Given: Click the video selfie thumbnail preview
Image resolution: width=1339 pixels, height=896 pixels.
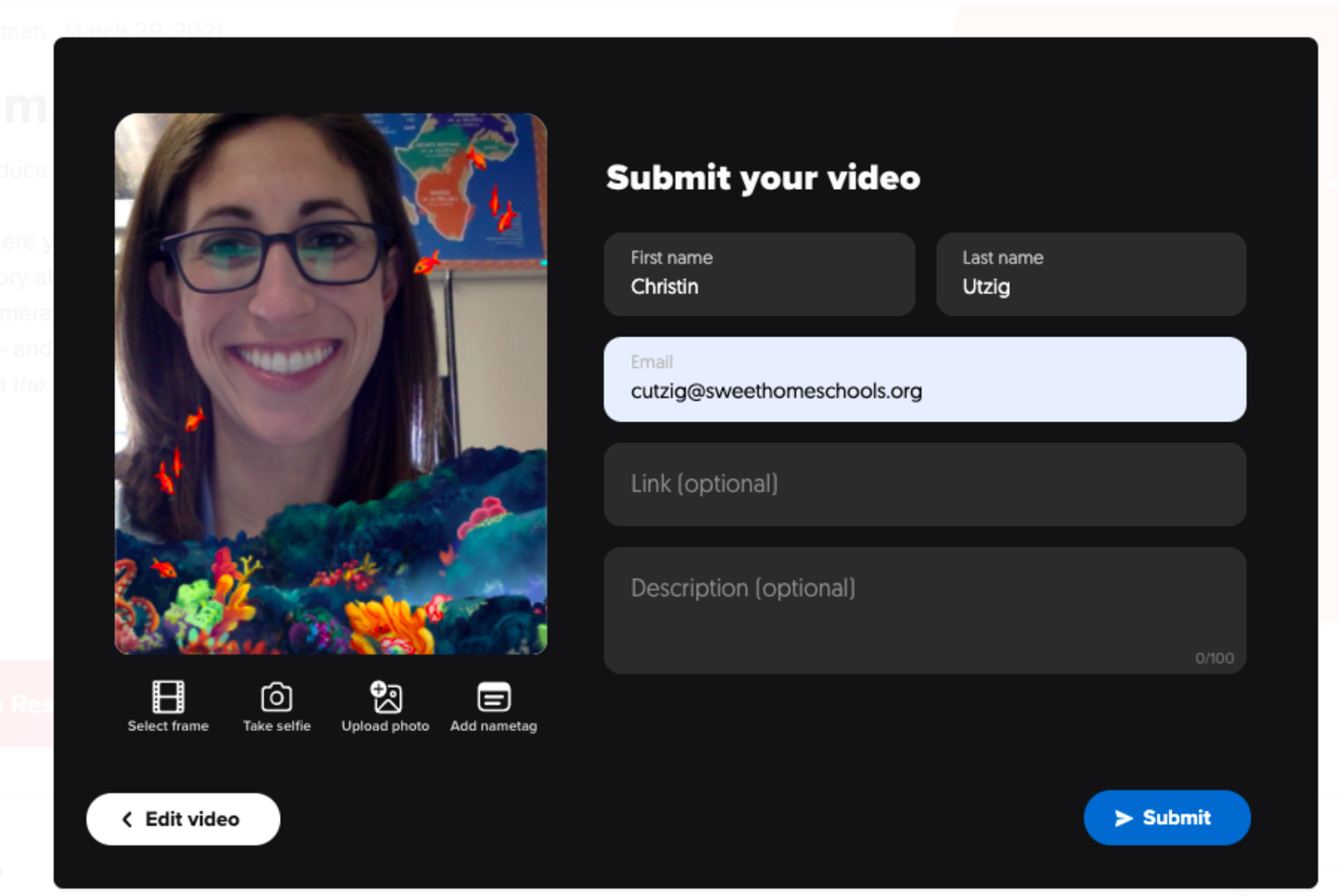Looking at the screenshot, I should click(331, 384).
